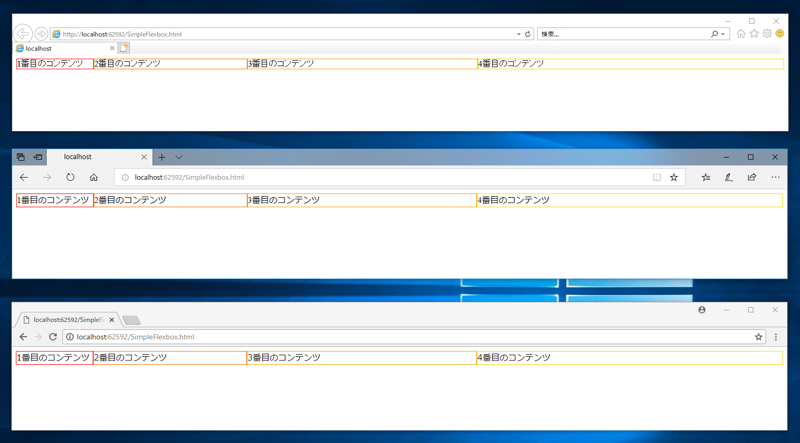Open Internet Explorer favorites star
The height and width of the screenshot is (443, 800).
754,34
